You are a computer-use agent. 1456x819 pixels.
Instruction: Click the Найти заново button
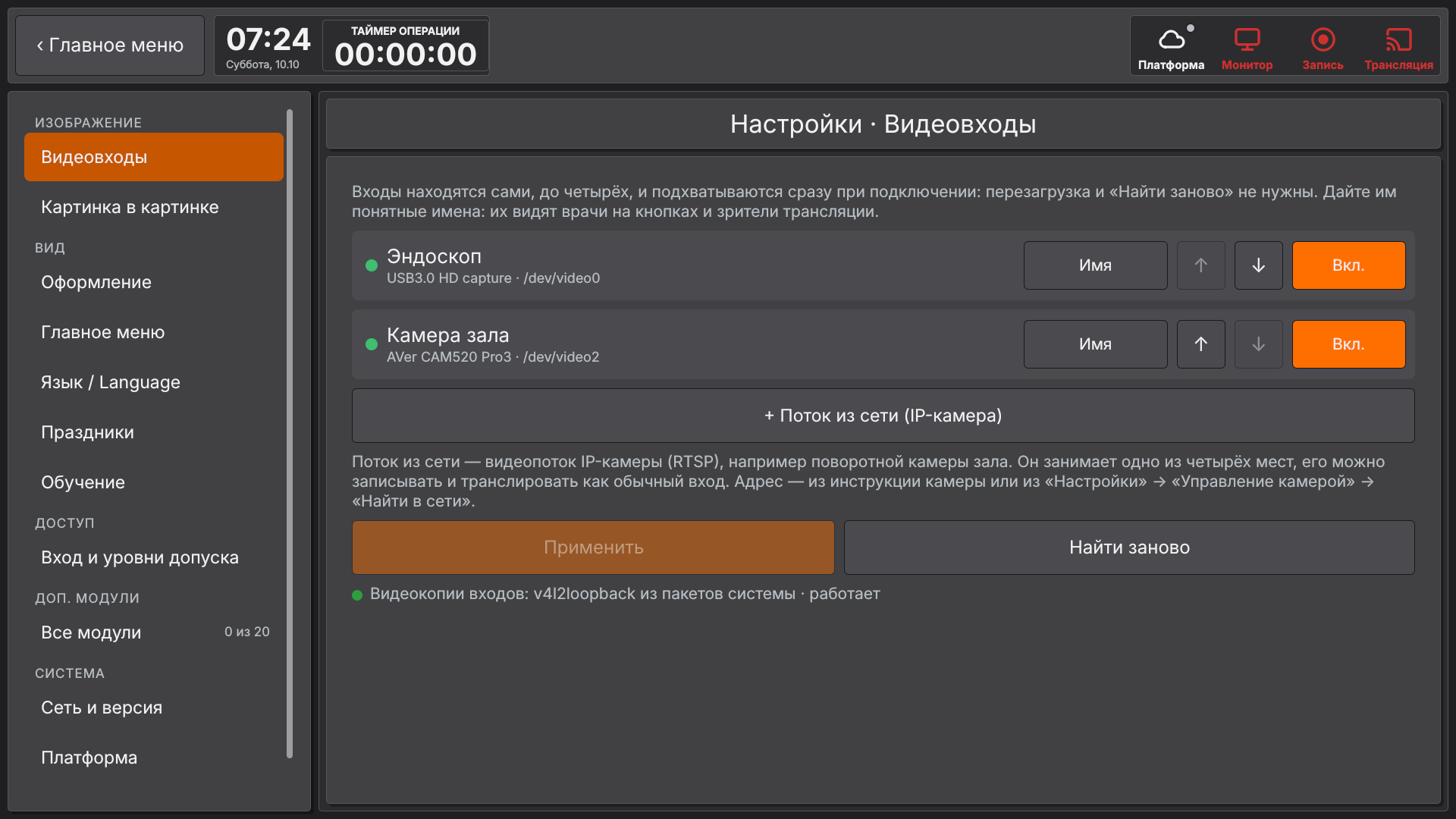click(1129, 548)
